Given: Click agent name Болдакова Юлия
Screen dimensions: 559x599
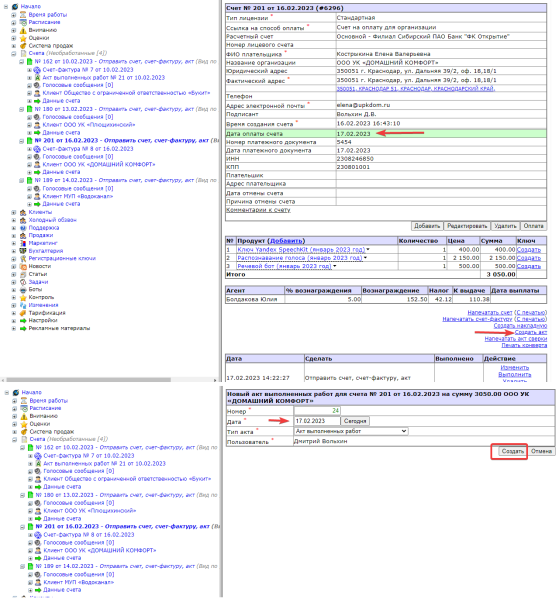Looking at the screenshot, I should 252,299.
